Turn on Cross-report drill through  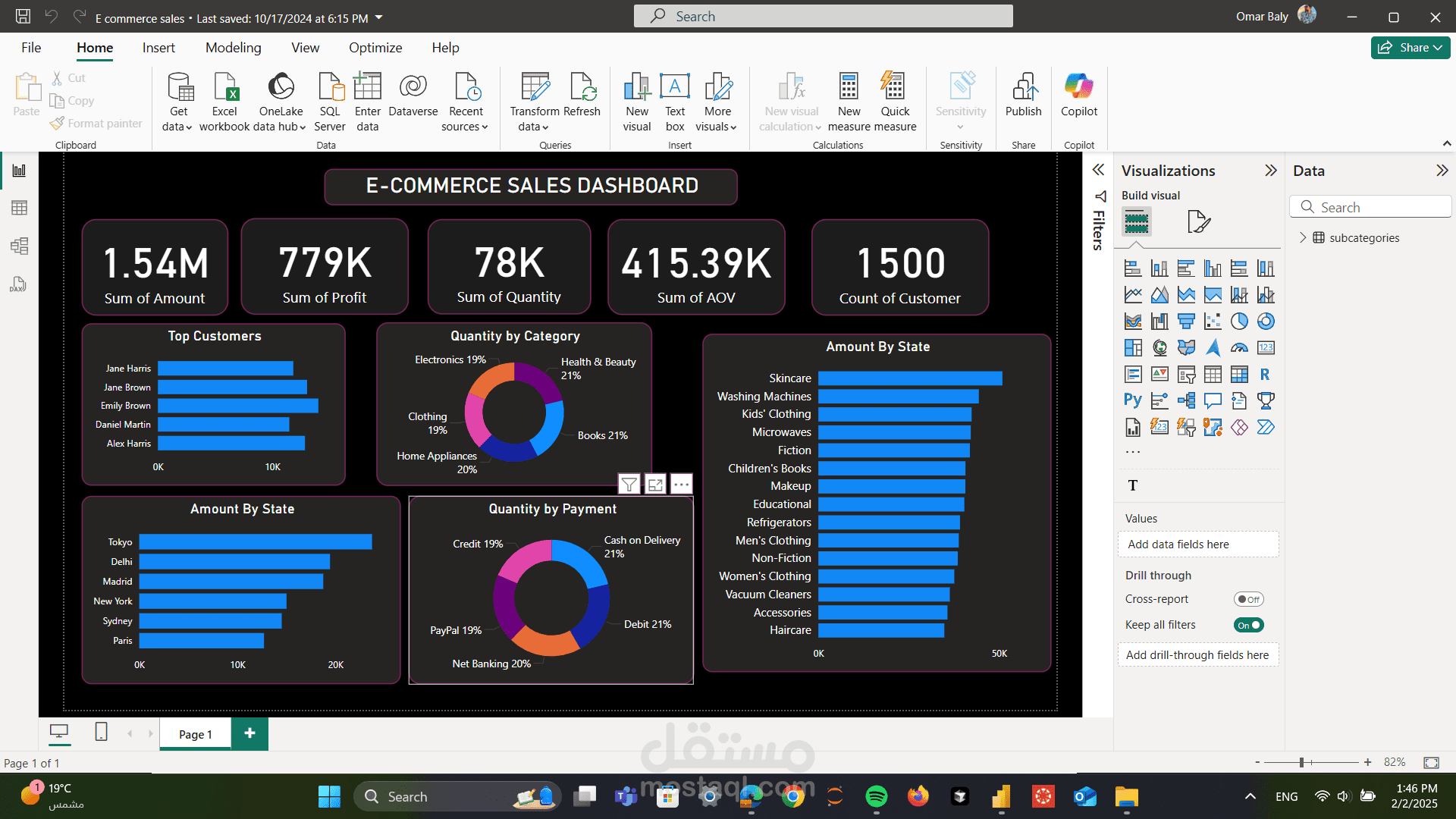pos(1248,599)
